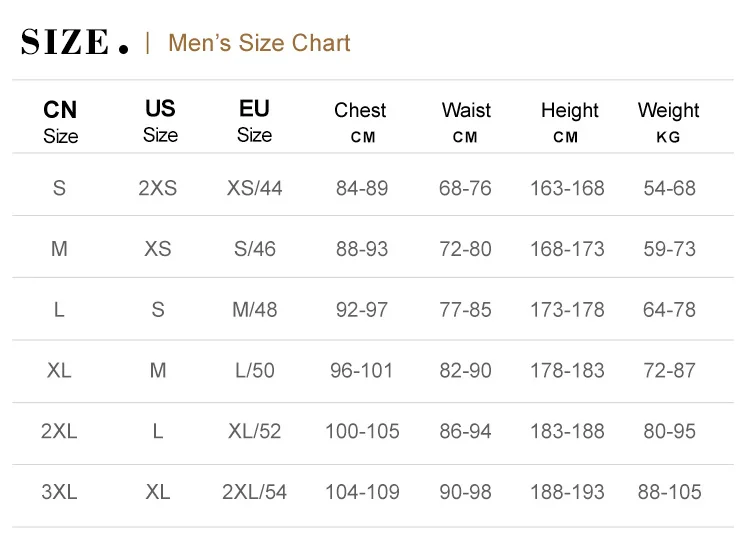Click the 3XL CN size cell
This screenshot has height=543, width=750.
pos(59,491)
